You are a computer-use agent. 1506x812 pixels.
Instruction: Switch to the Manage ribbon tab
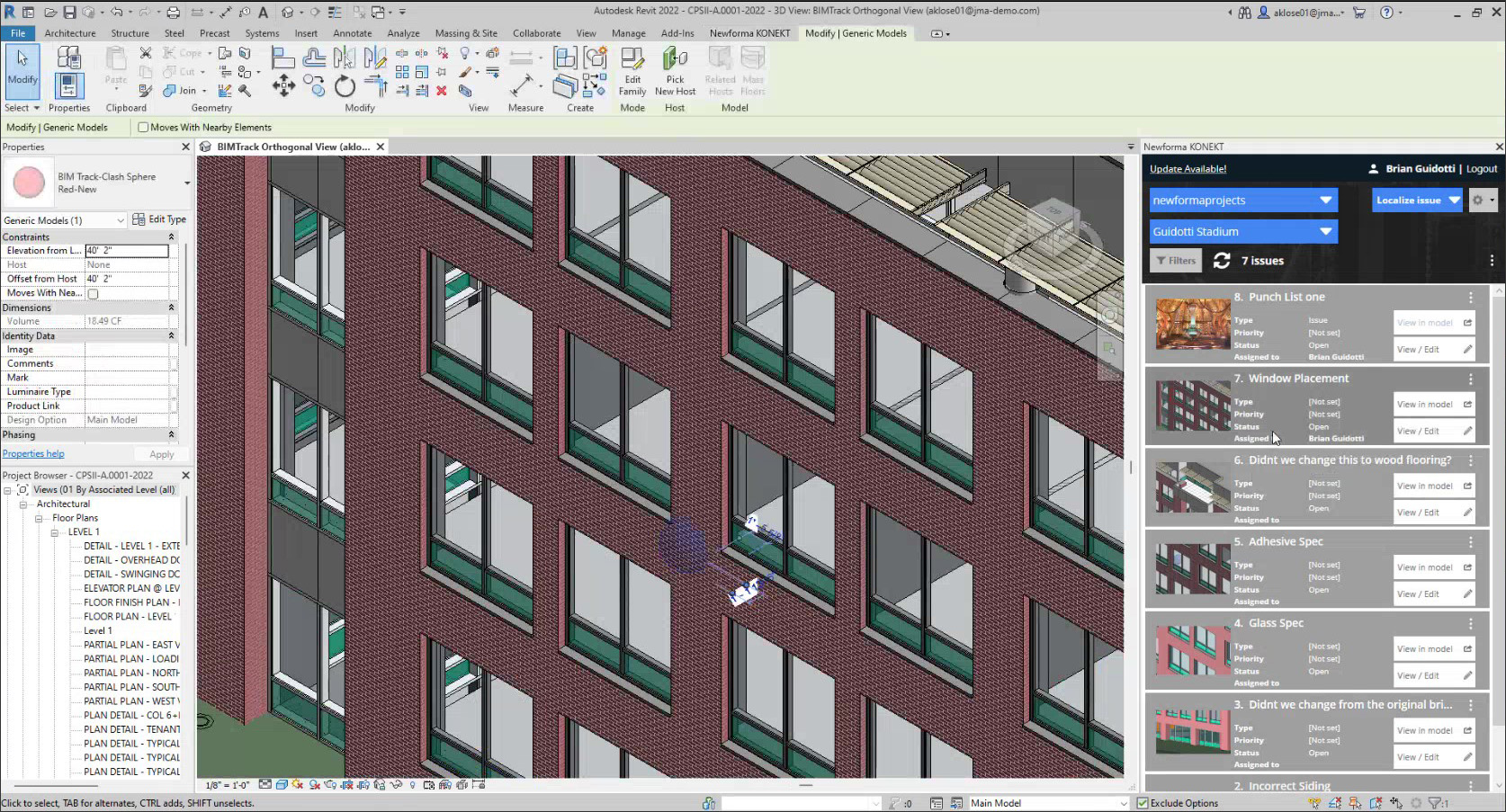628,33
